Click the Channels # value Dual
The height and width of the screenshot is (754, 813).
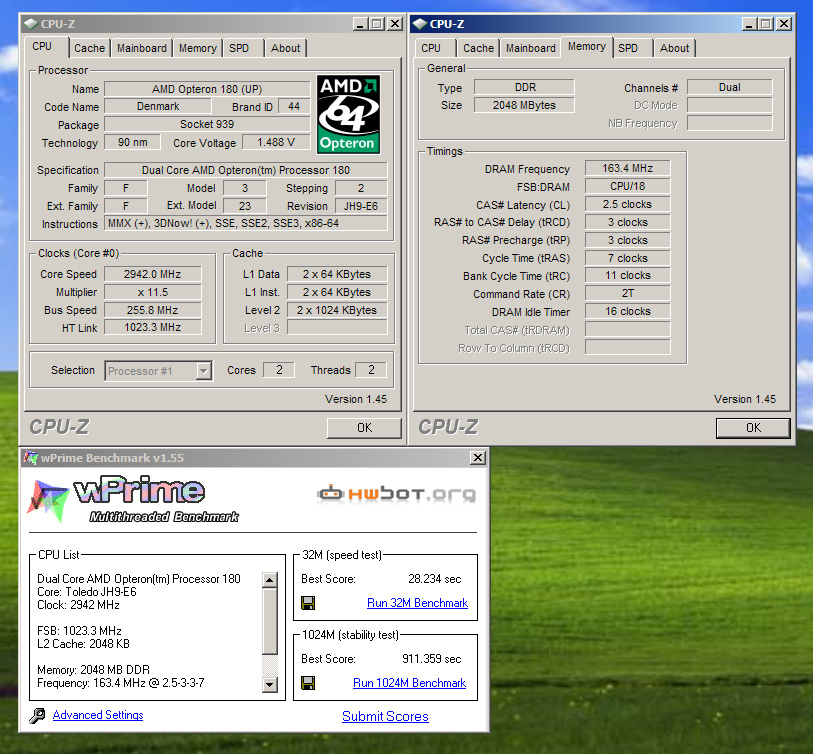tap(730, 87)
